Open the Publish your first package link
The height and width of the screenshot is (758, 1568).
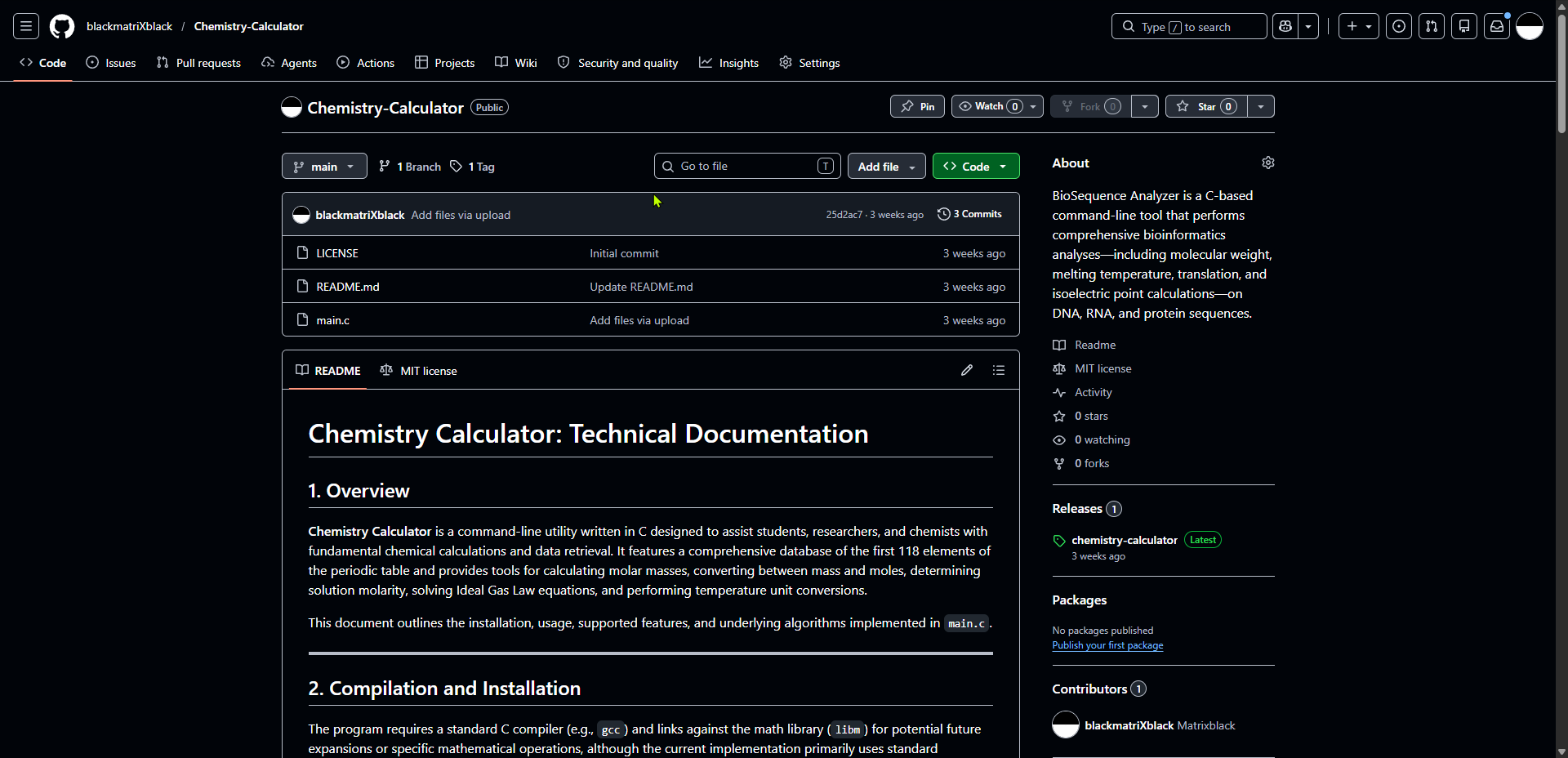pyautogui.click(x=1107, y=645)
